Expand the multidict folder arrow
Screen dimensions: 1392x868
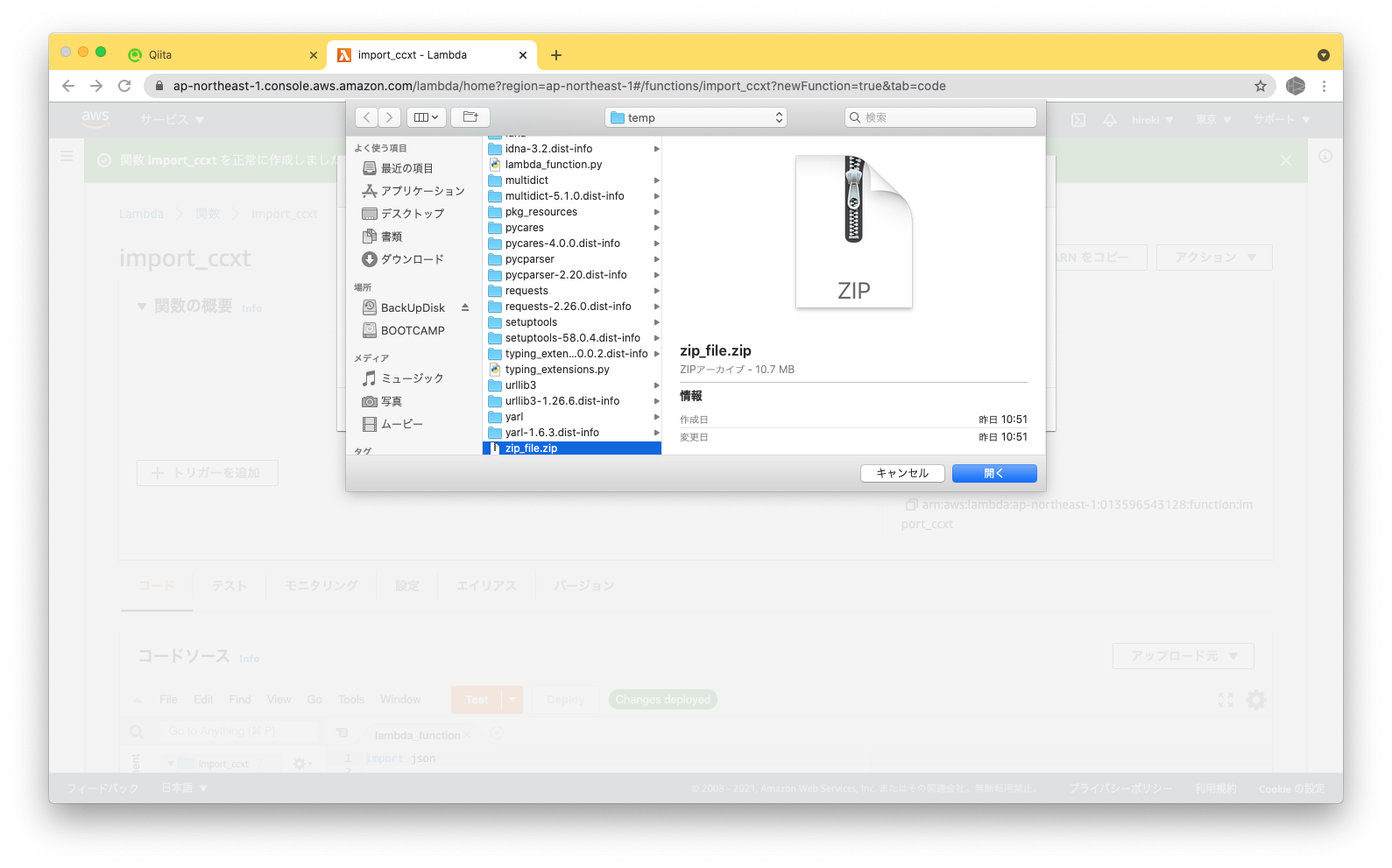(x=656, y=180)
